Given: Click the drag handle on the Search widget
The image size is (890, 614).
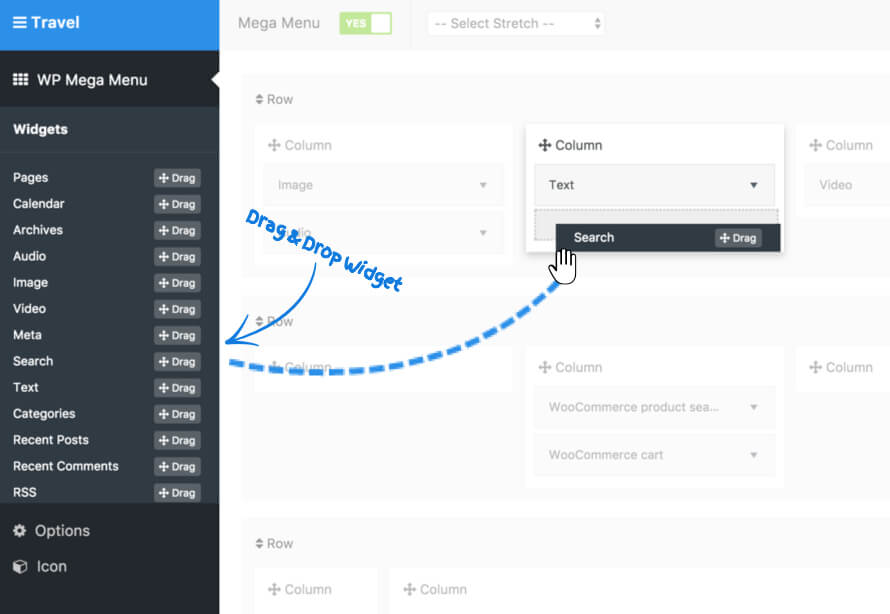Looking at the screenshot, I should [x=737, y=237].
